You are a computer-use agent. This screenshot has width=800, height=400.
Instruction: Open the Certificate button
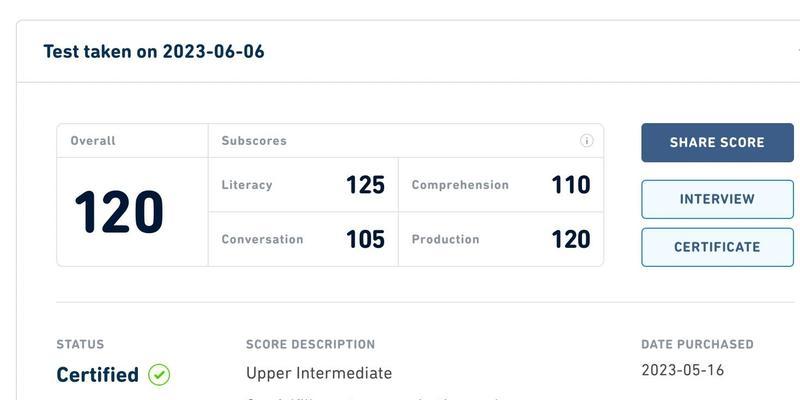[x=717, y=247]
